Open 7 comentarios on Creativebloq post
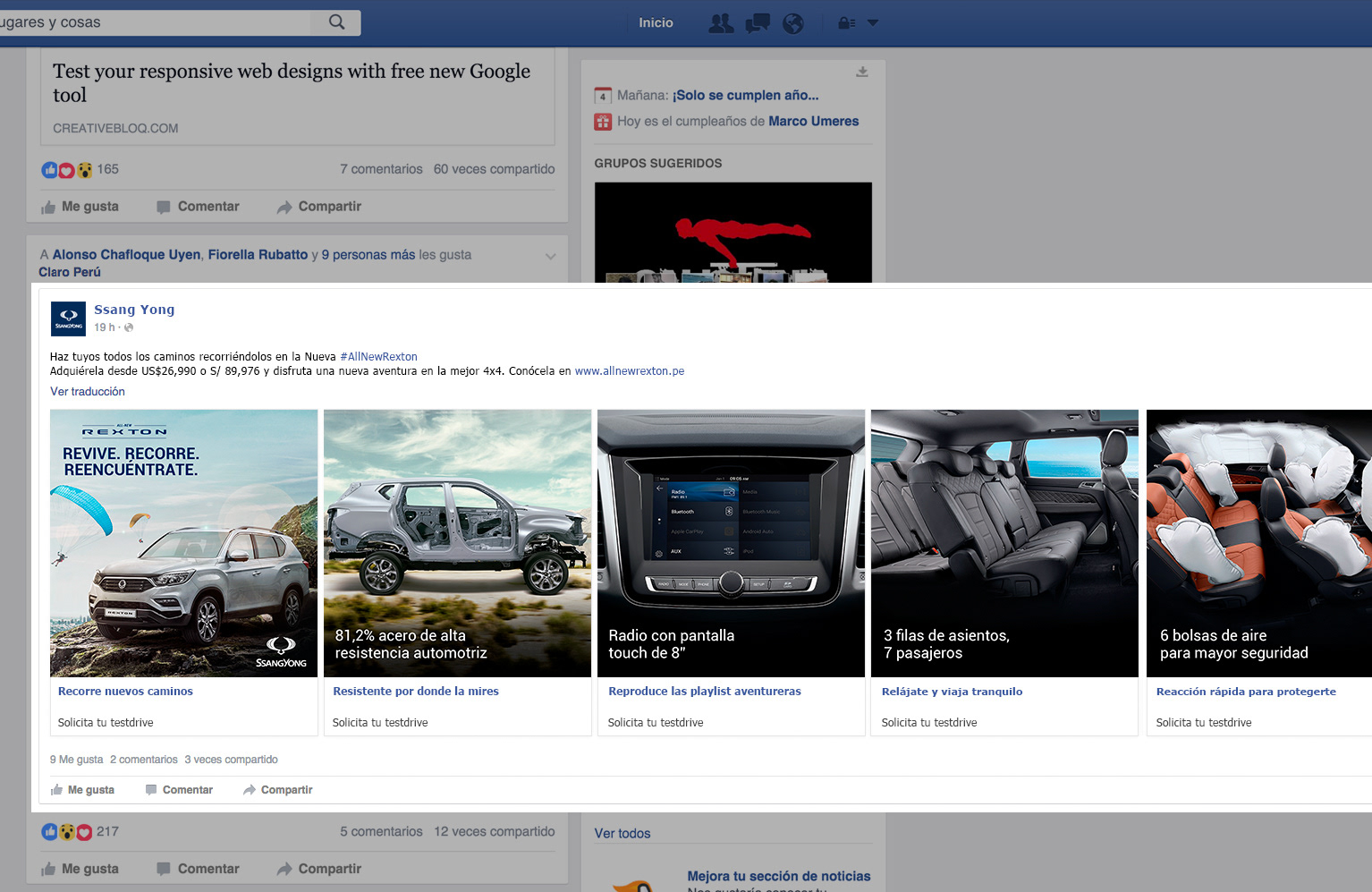 (381, 169)
